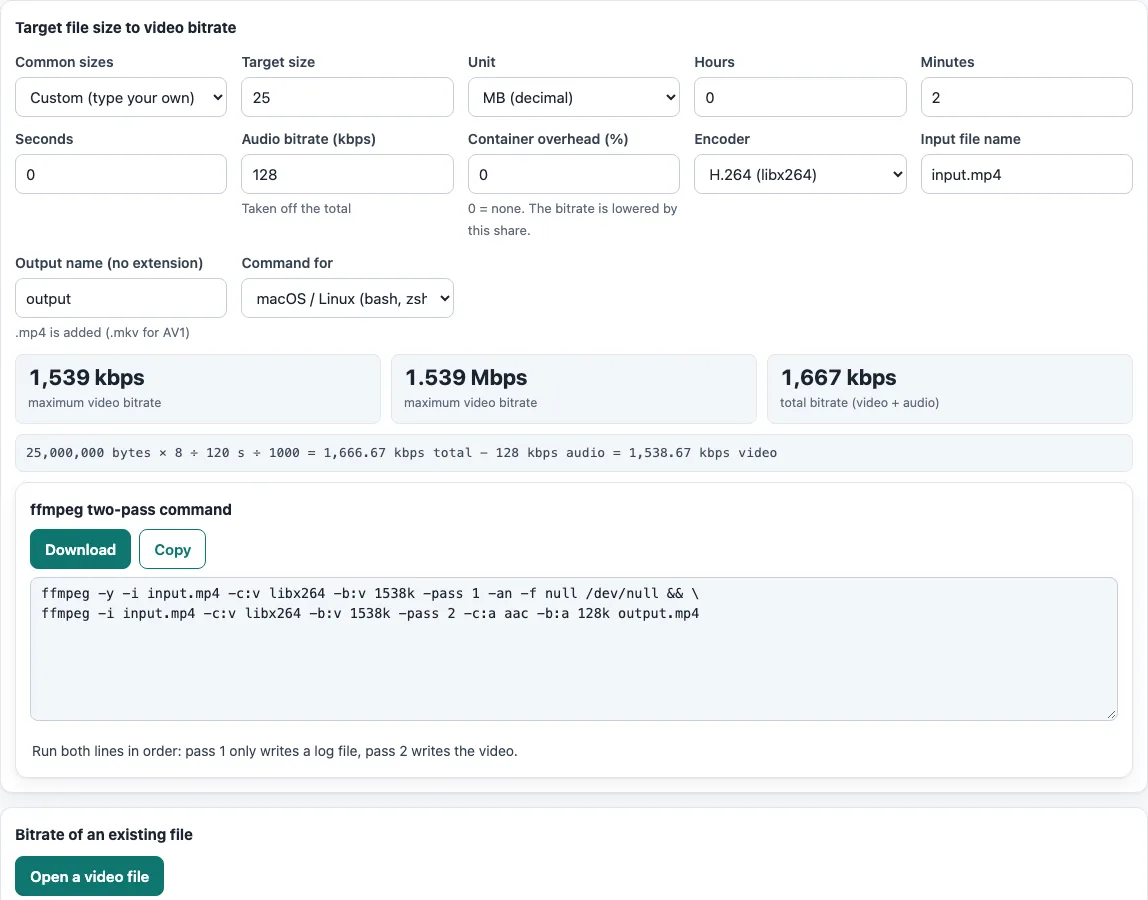Download the ffmpeg two-pass command
1148x900 pixels.
point(81,549)
